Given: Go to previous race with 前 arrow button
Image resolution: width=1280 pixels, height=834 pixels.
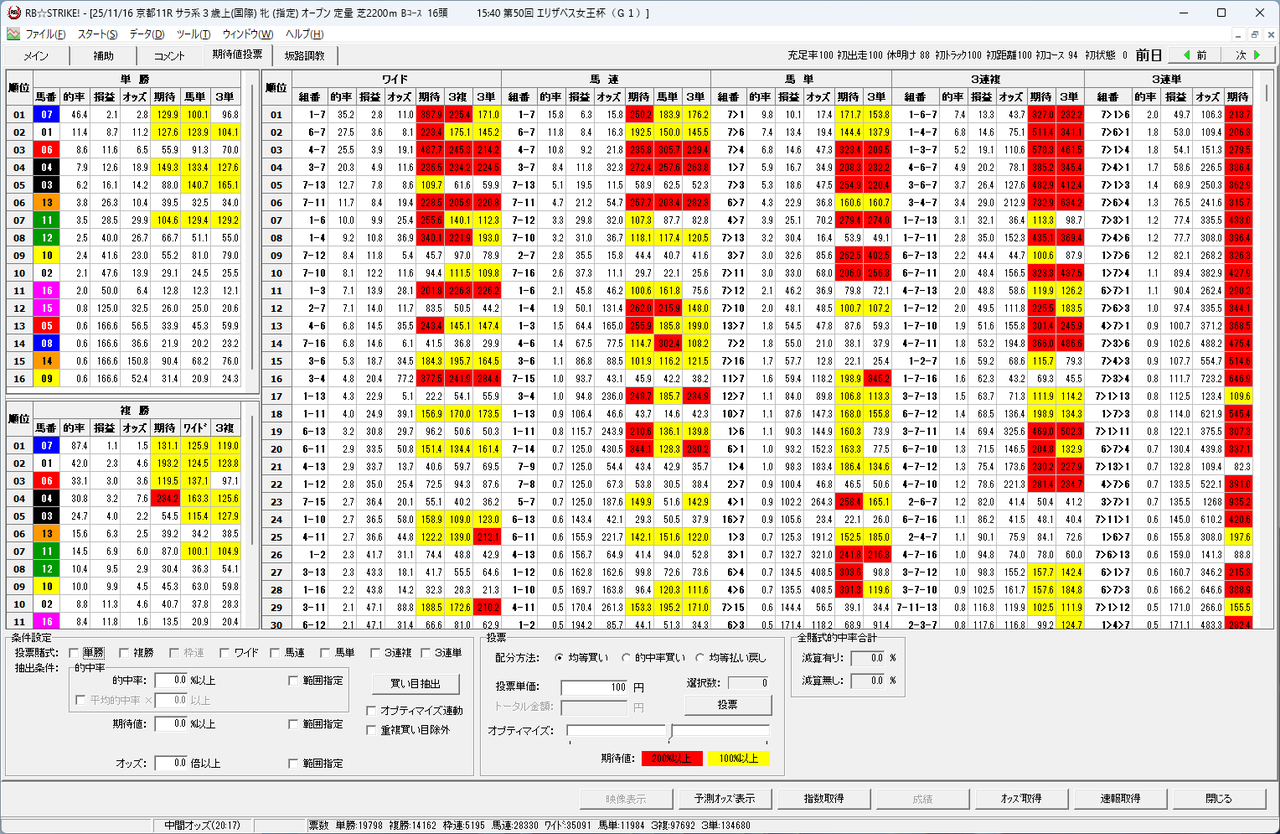Looking at the screenshot, I should click(x=1194, y=55).
